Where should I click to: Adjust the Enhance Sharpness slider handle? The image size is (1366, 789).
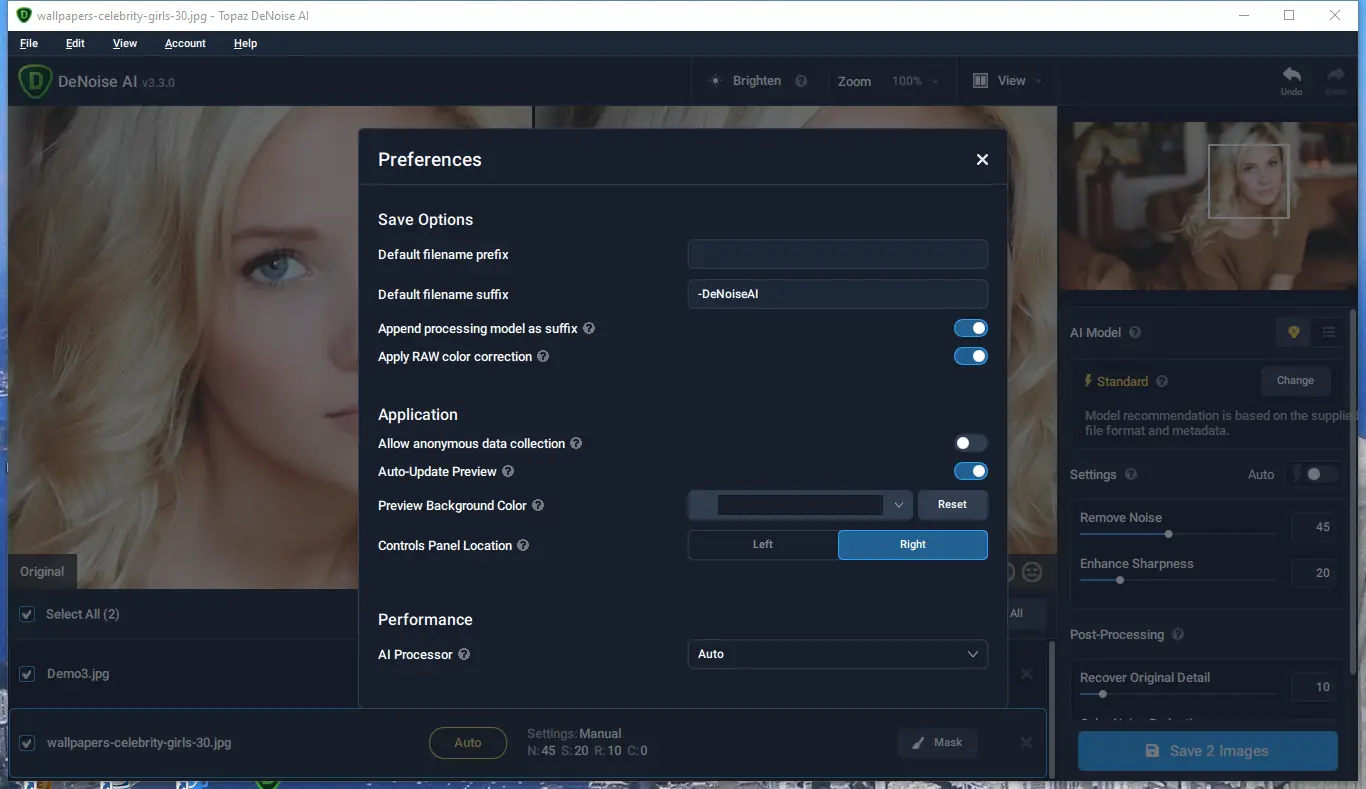coord(1120,580)
